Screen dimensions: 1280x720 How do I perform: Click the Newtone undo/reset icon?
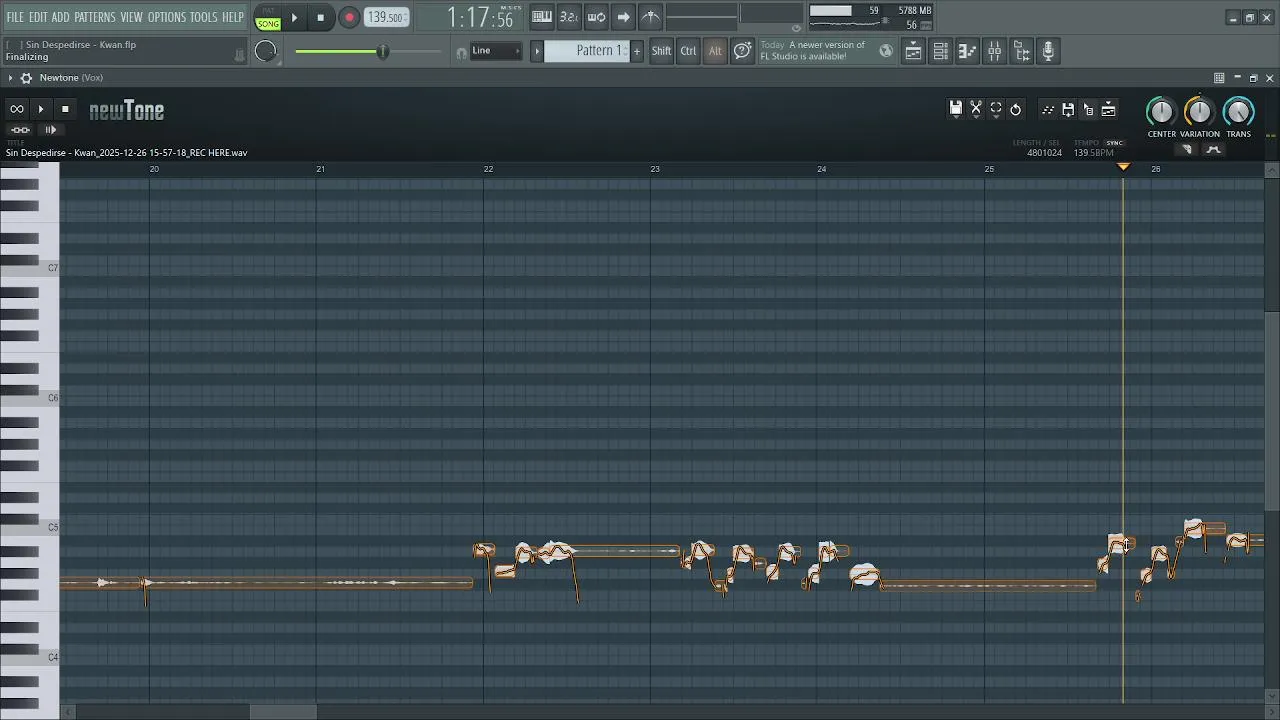click(x=1016, y=109)
